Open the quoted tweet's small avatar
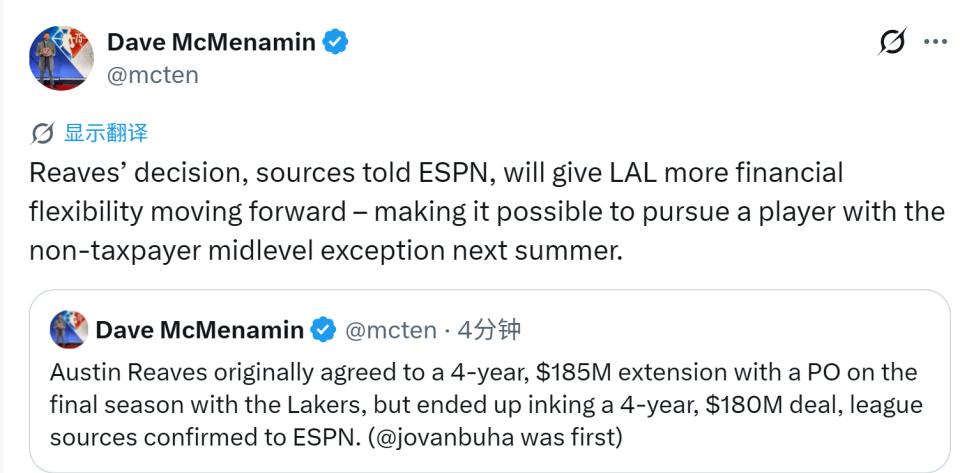 pos(69,330)
